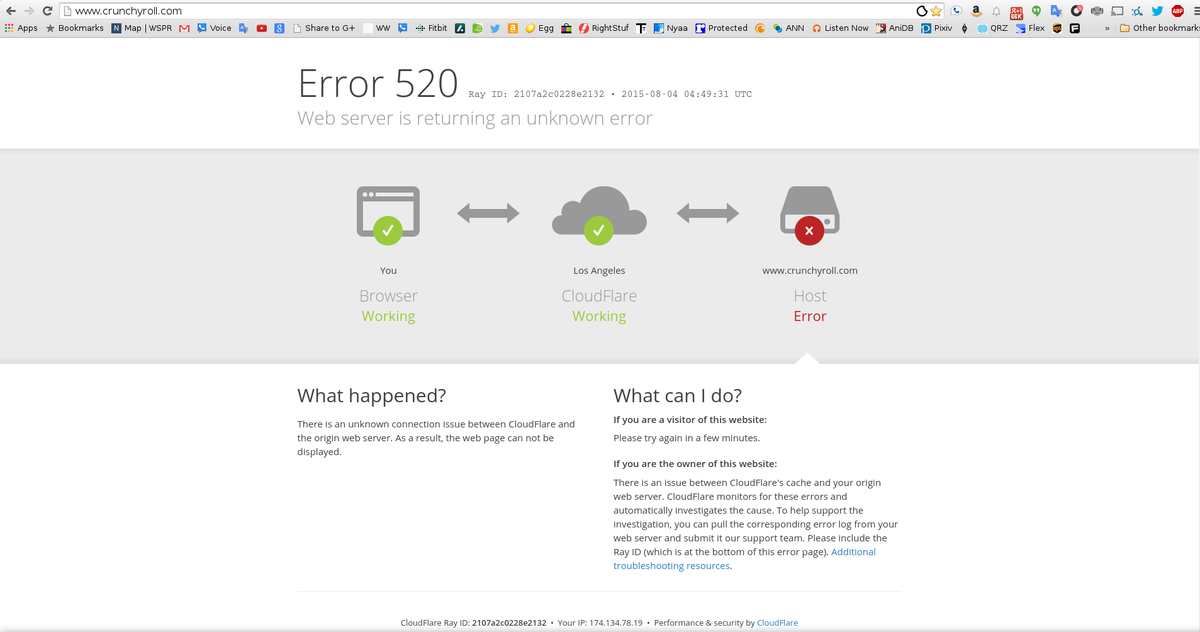
Task: Click the www.crunchyroll.com host label
Action: click(809, 270)
